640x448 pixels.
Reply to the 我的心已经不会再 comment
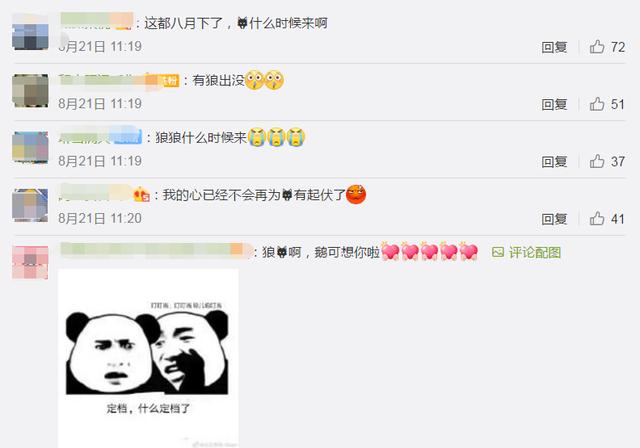point(554,219)
